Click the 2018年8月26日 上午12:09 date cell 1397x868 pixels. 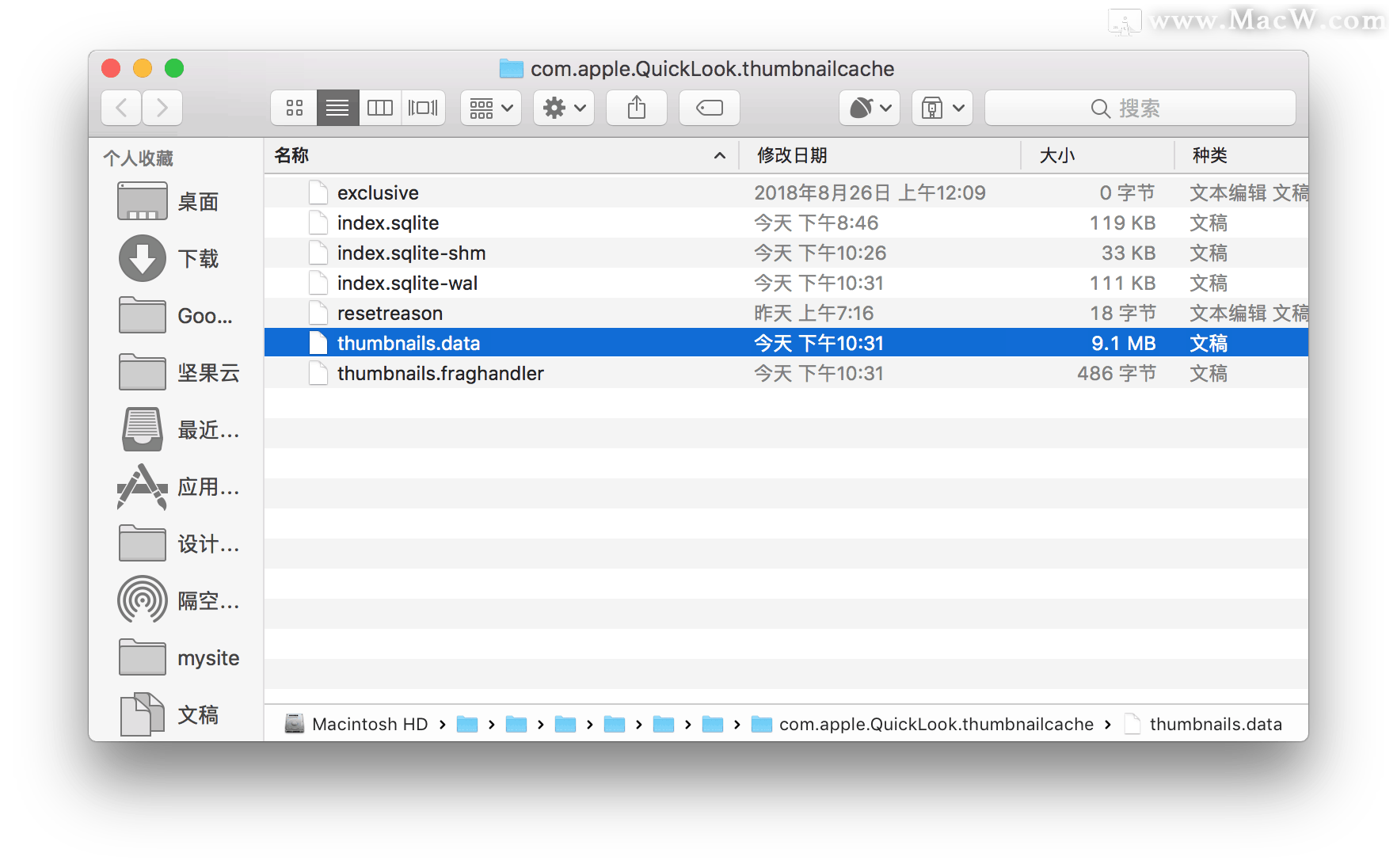click(x=870, y=192)
